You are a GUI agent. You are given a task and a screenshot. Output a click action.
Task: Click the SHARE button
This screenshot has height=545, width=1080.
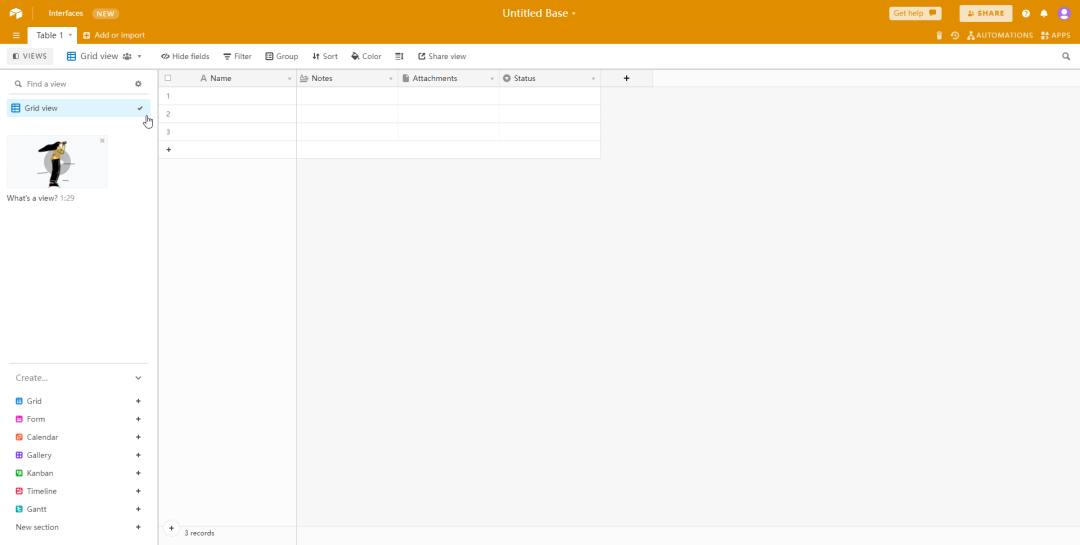pos(985,13)
